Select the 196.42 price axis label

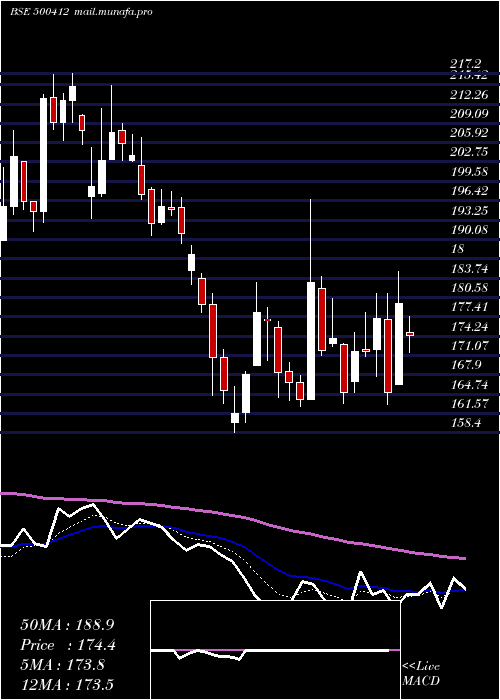tap(469, 191)
